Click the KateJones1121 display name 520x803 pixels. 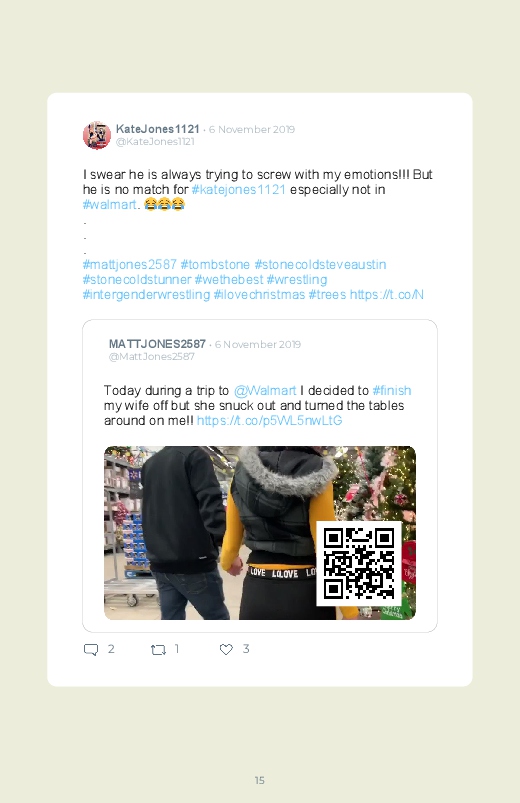pyautogui.click(x=157, y=129)
